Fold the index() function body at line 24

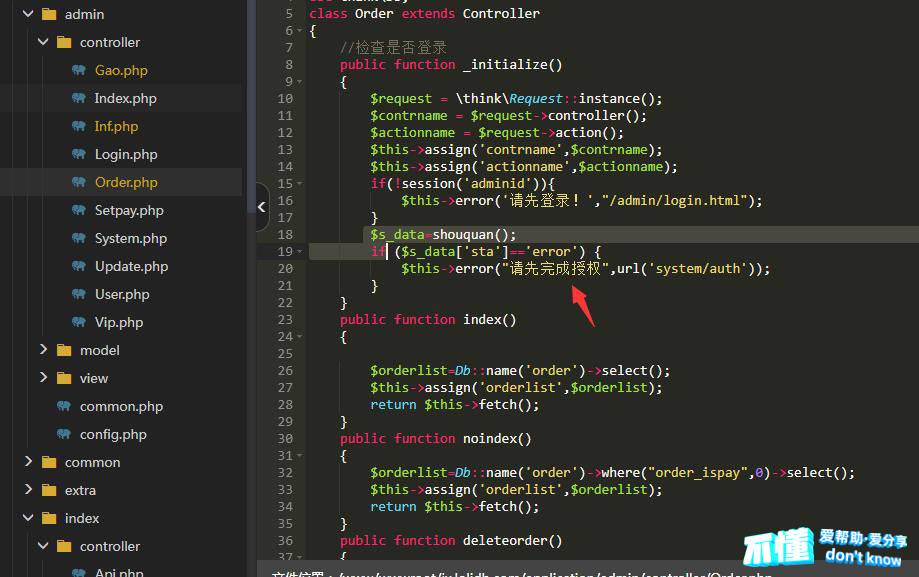(301, 337)
